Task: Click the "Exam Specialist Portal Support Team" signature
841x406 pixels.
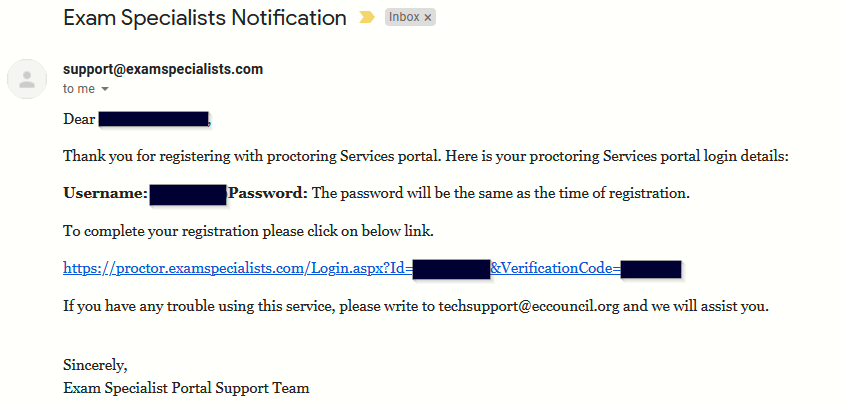Action: coord(186,388)
